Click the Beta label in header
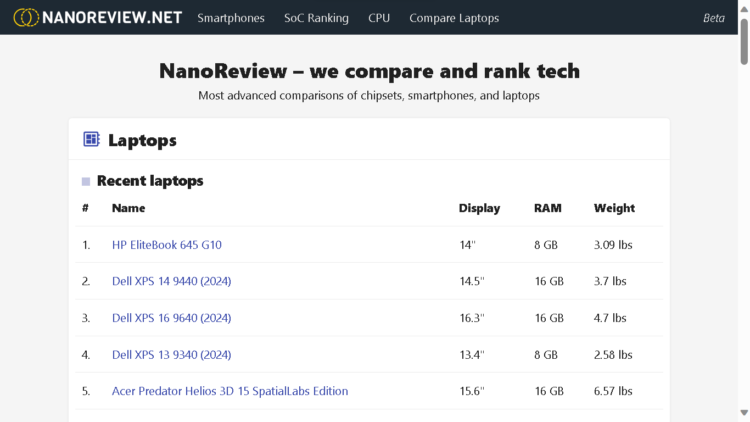 [714, 18]
